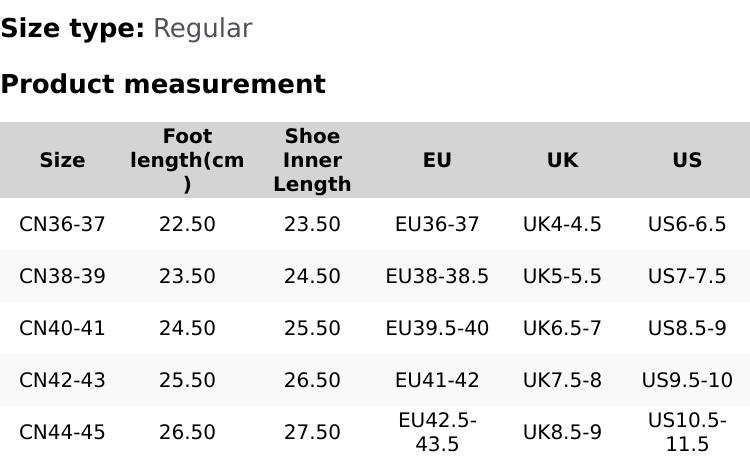This screenshot has height=458, width=750.
Task: Click the "Shoe Inner Length" column header
Action: [312, 160]
